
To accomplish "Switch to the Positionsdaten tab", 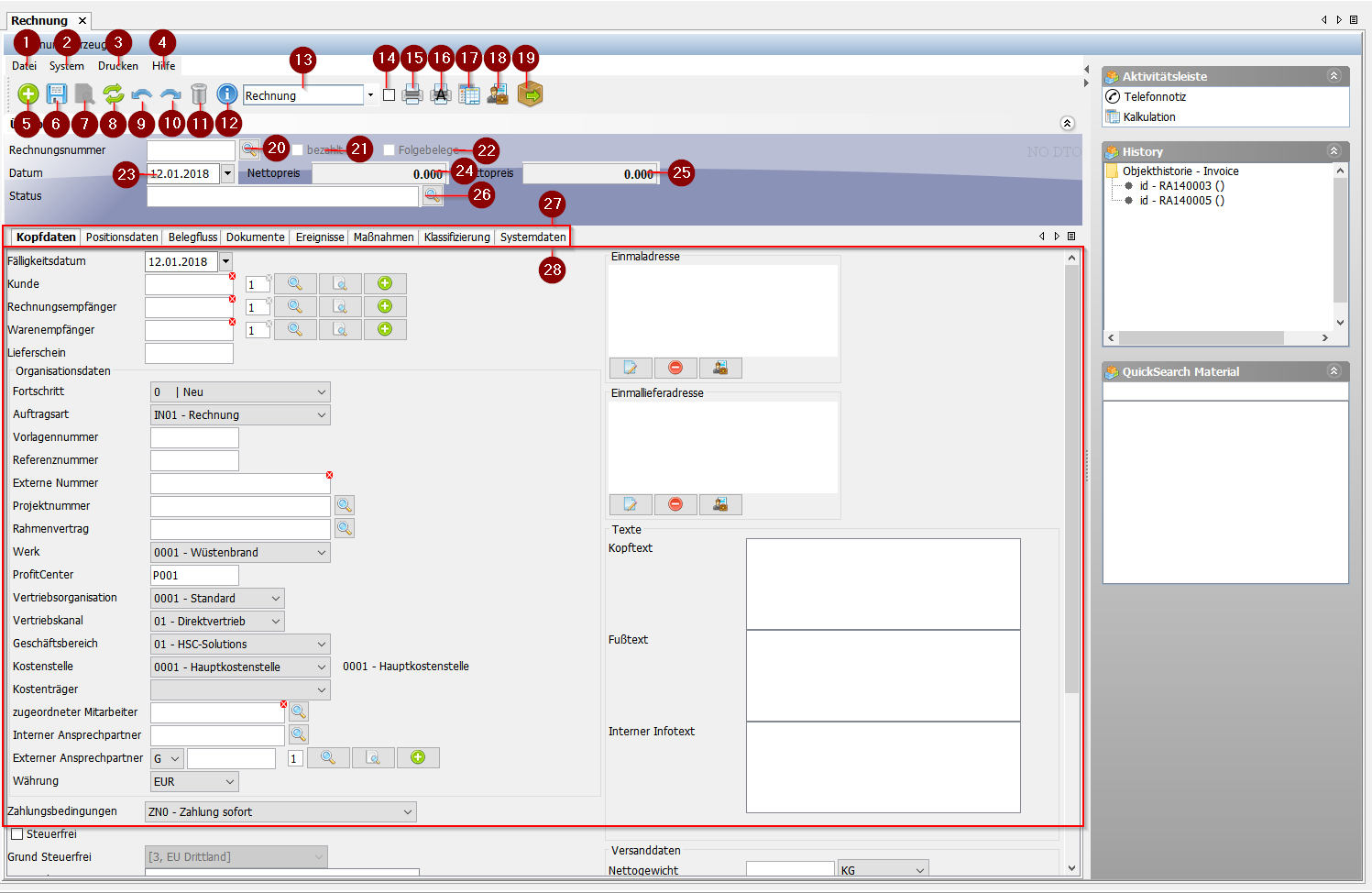I will [x=122, y=237].
